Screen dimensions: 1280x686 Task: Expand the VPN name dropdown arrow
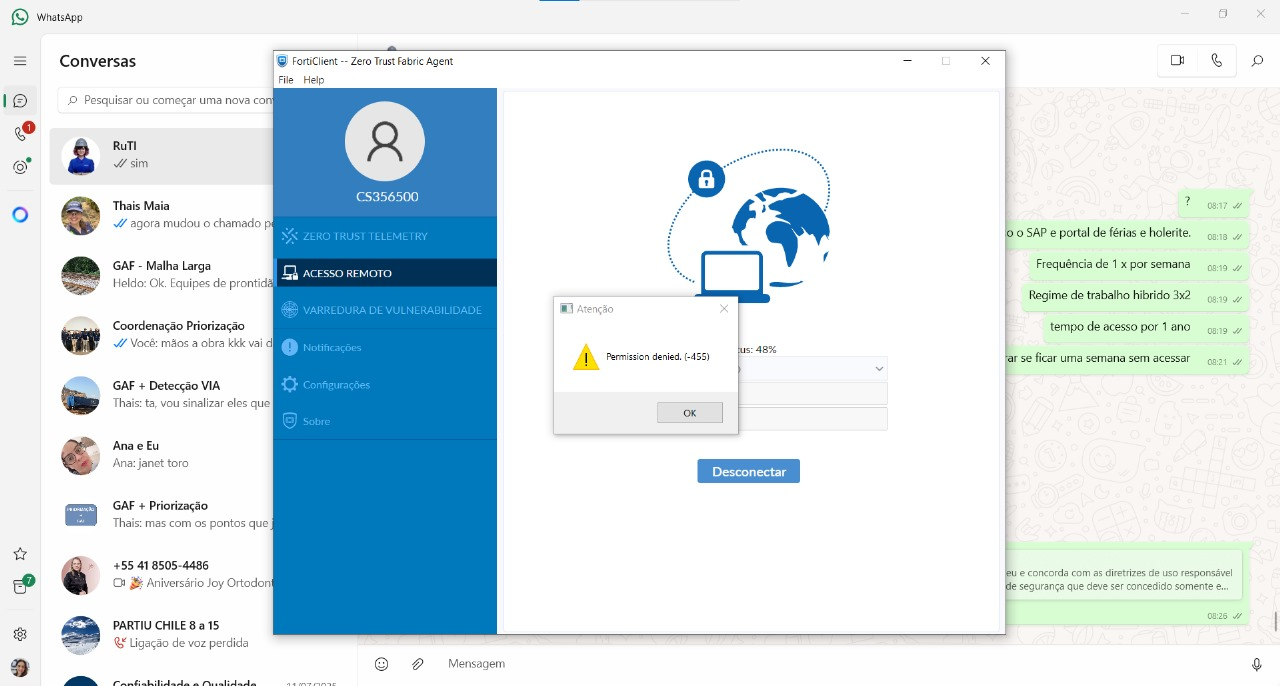[878, 369]
